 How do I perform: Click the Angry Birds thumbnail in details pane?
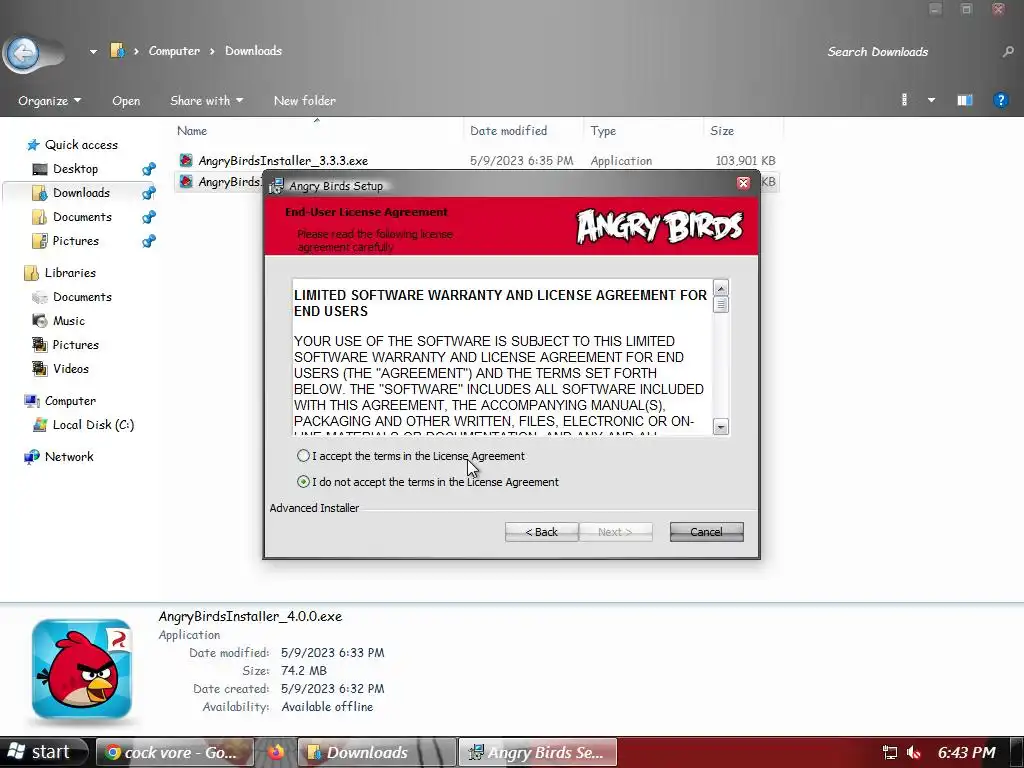tap(82, 669)
